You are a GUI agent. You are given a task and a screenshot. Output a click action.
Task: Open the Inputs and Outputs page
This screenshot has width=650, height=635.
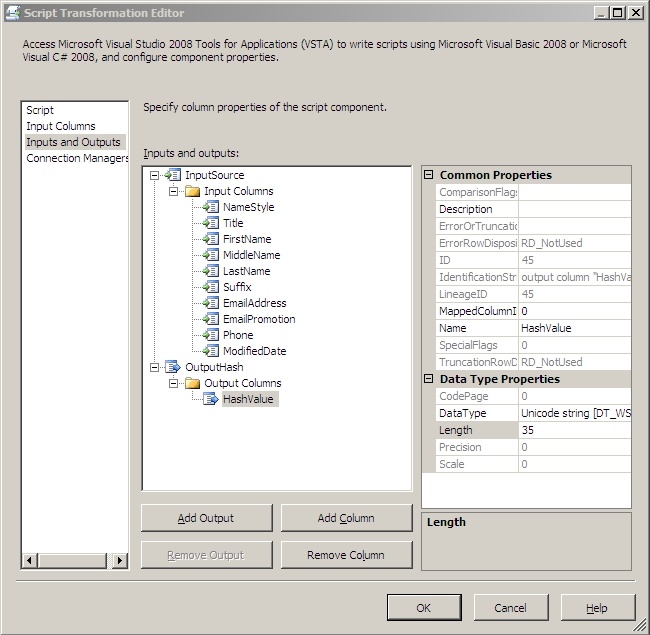coord(75,142)
